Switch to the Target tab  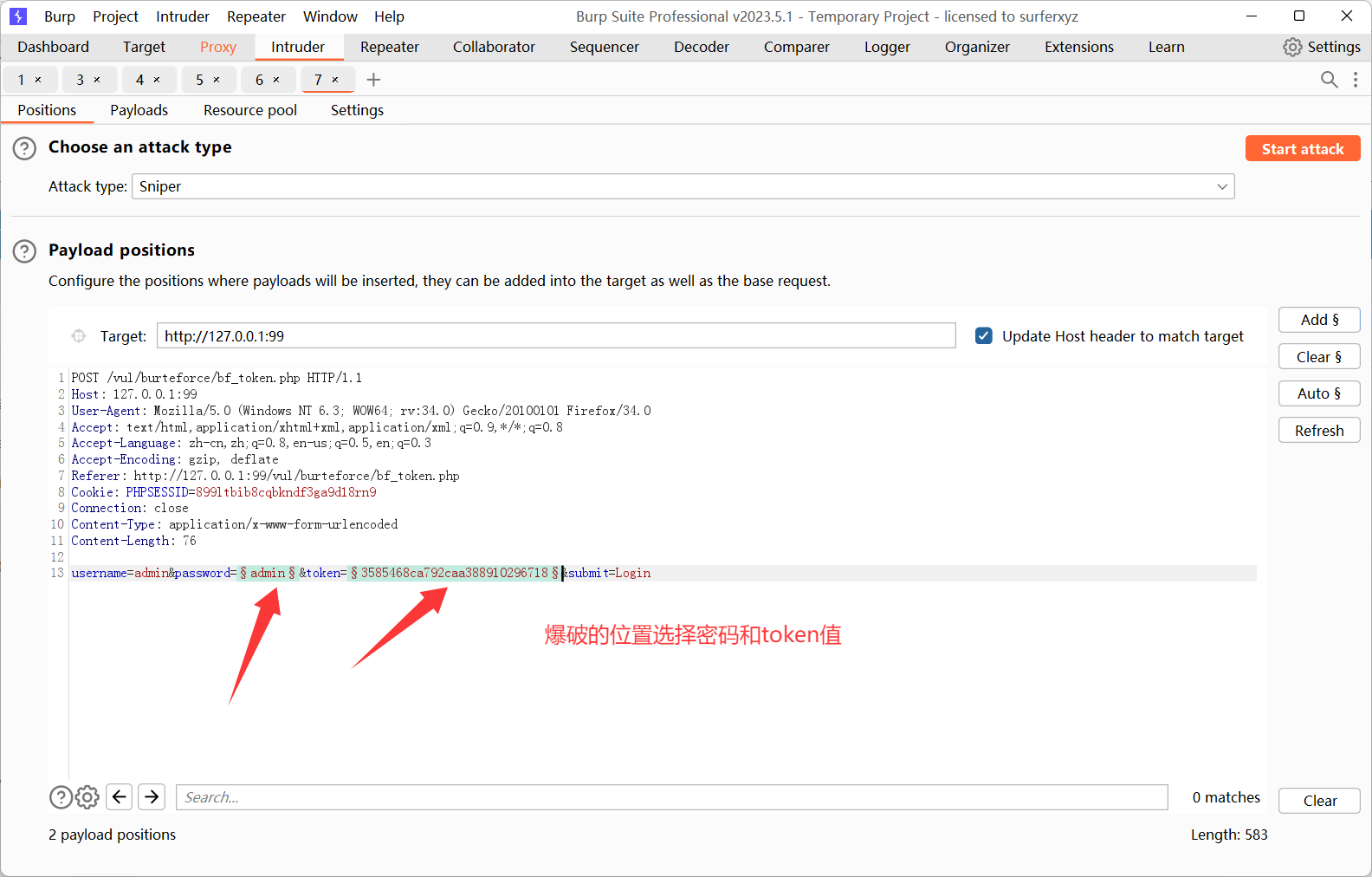[x=144, y=47]
